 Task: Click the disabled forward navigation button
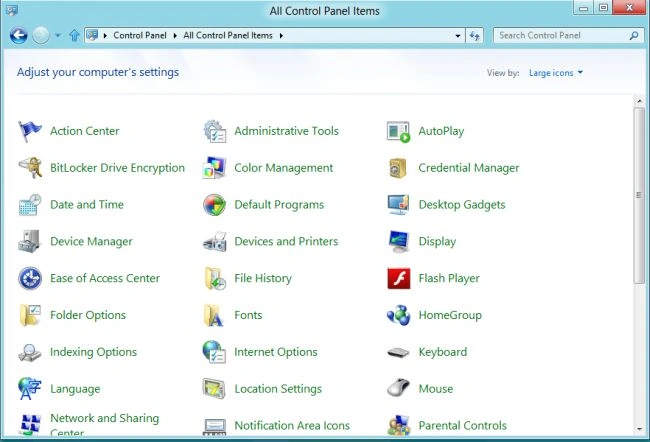click(x=41, y=36)
